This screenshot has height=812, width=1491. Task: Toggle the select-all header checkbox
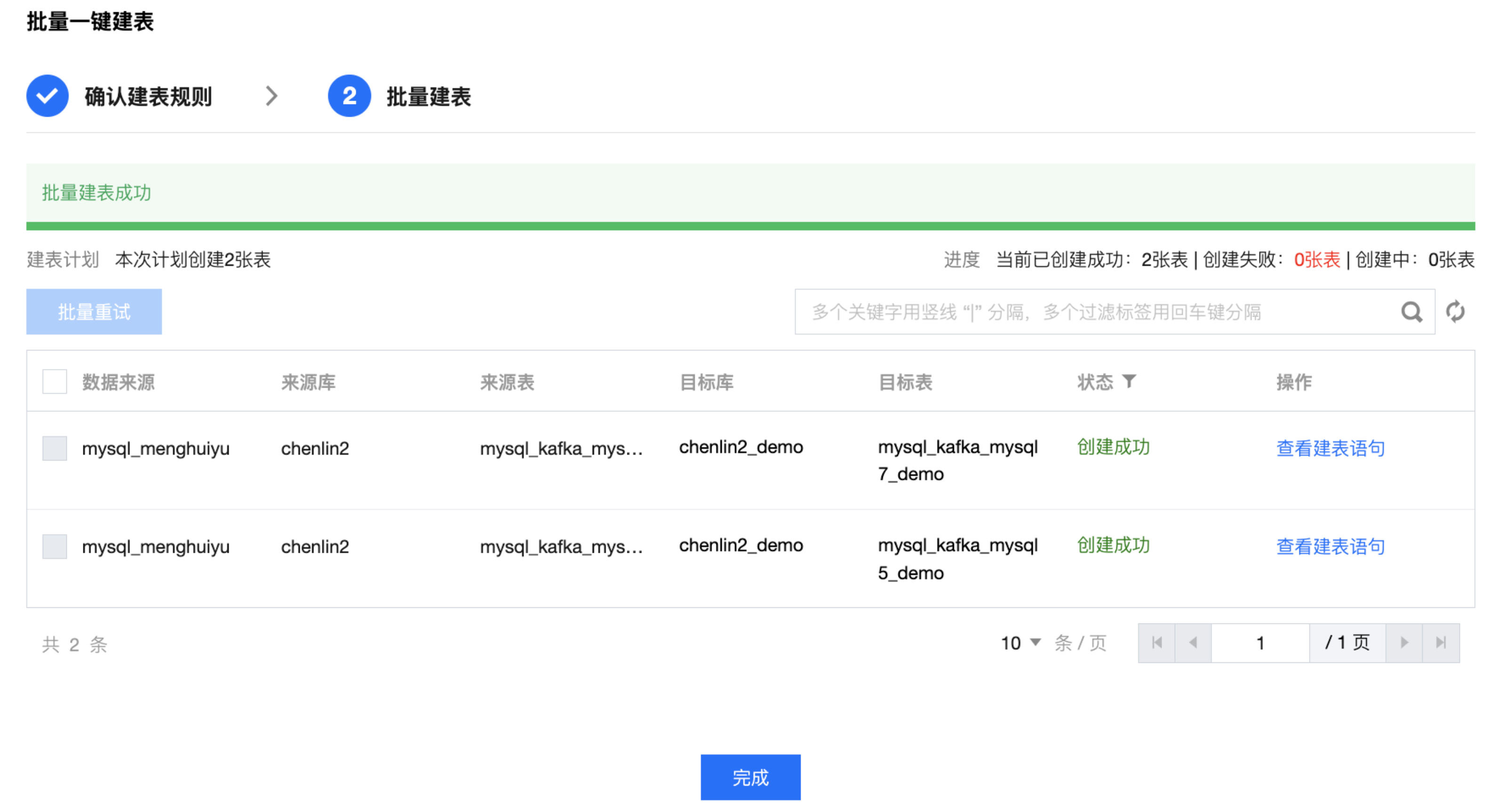(x=55, y=382)
